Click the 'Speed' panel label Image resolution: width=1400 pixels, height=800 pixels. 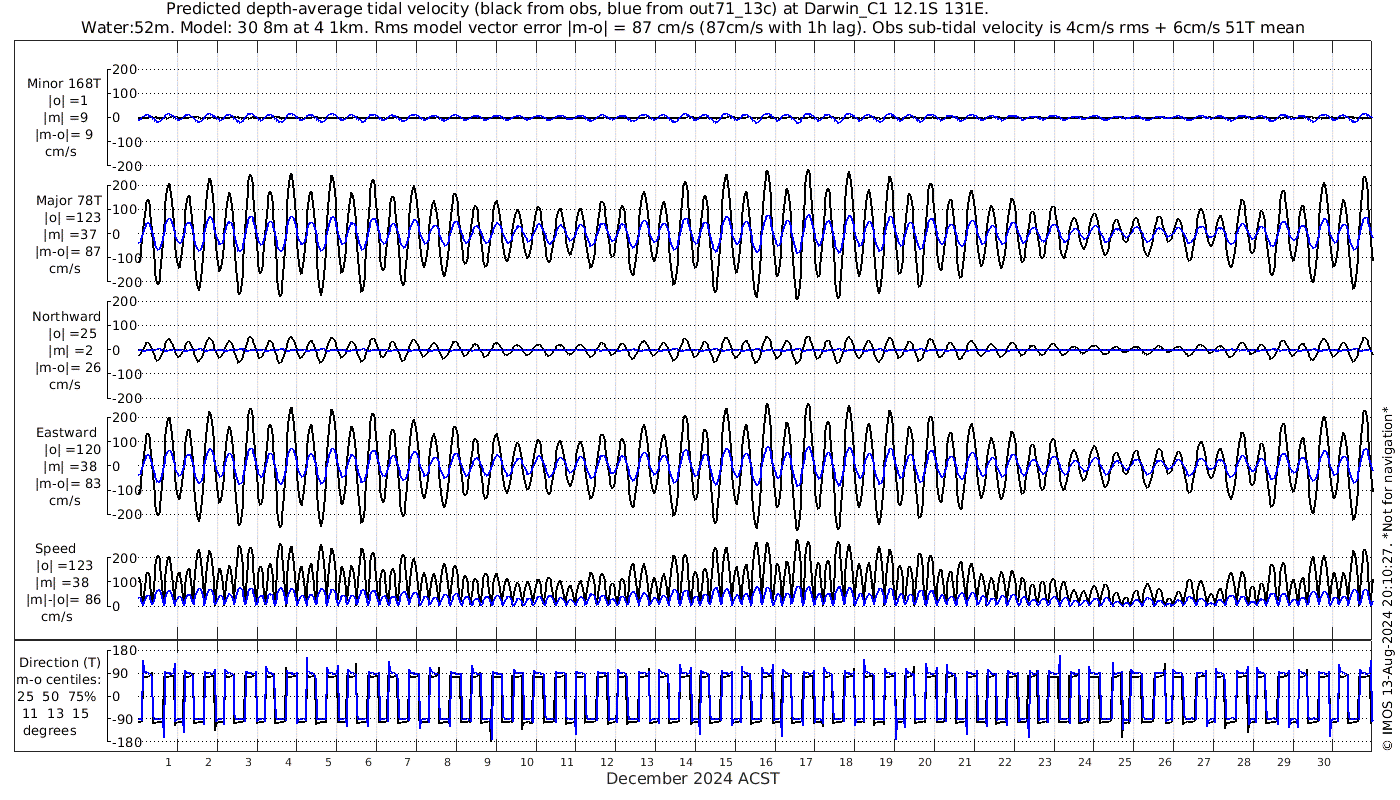[x=55, y=549]
